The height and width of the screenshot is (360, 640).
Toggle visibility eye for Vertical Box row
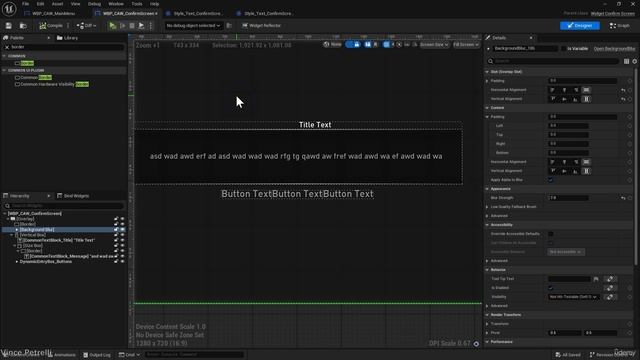(122, 235)
